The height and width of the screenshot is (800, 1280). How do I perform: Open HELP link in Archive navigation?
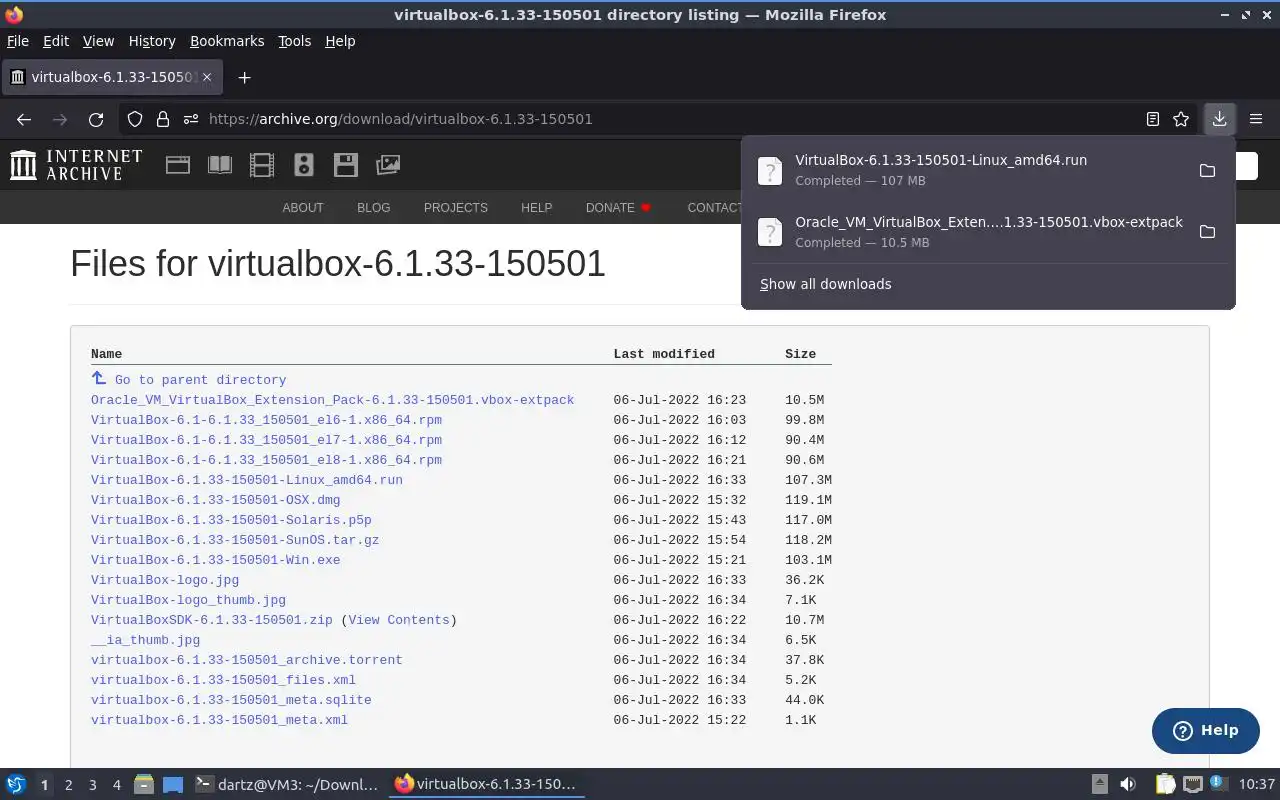click(536, 208)
